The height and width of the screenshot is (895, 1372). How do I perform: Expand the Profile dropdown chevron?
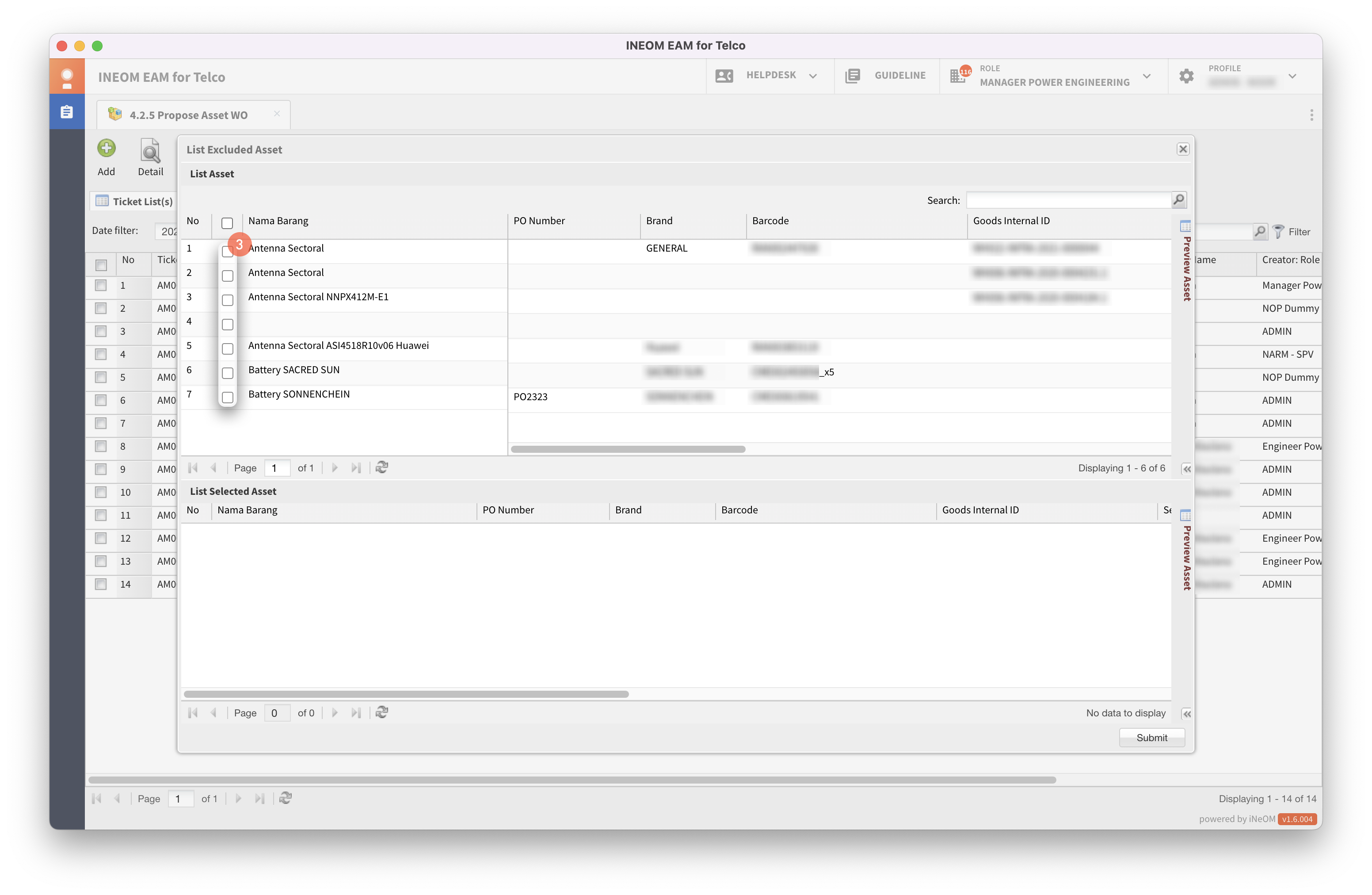click(x=1292, y=76)
